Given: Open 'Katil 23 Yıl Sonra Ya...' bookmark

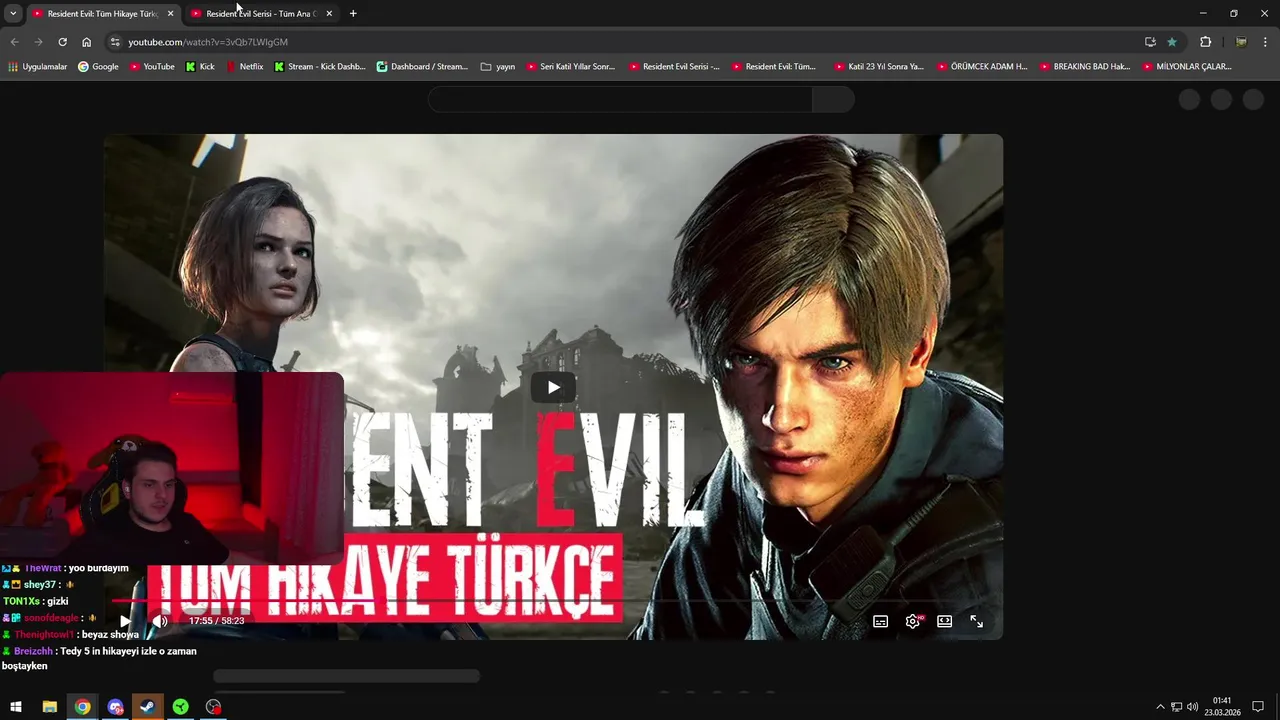Looking at the screenshot, I should pyautogui.click(x=879, y=67).
